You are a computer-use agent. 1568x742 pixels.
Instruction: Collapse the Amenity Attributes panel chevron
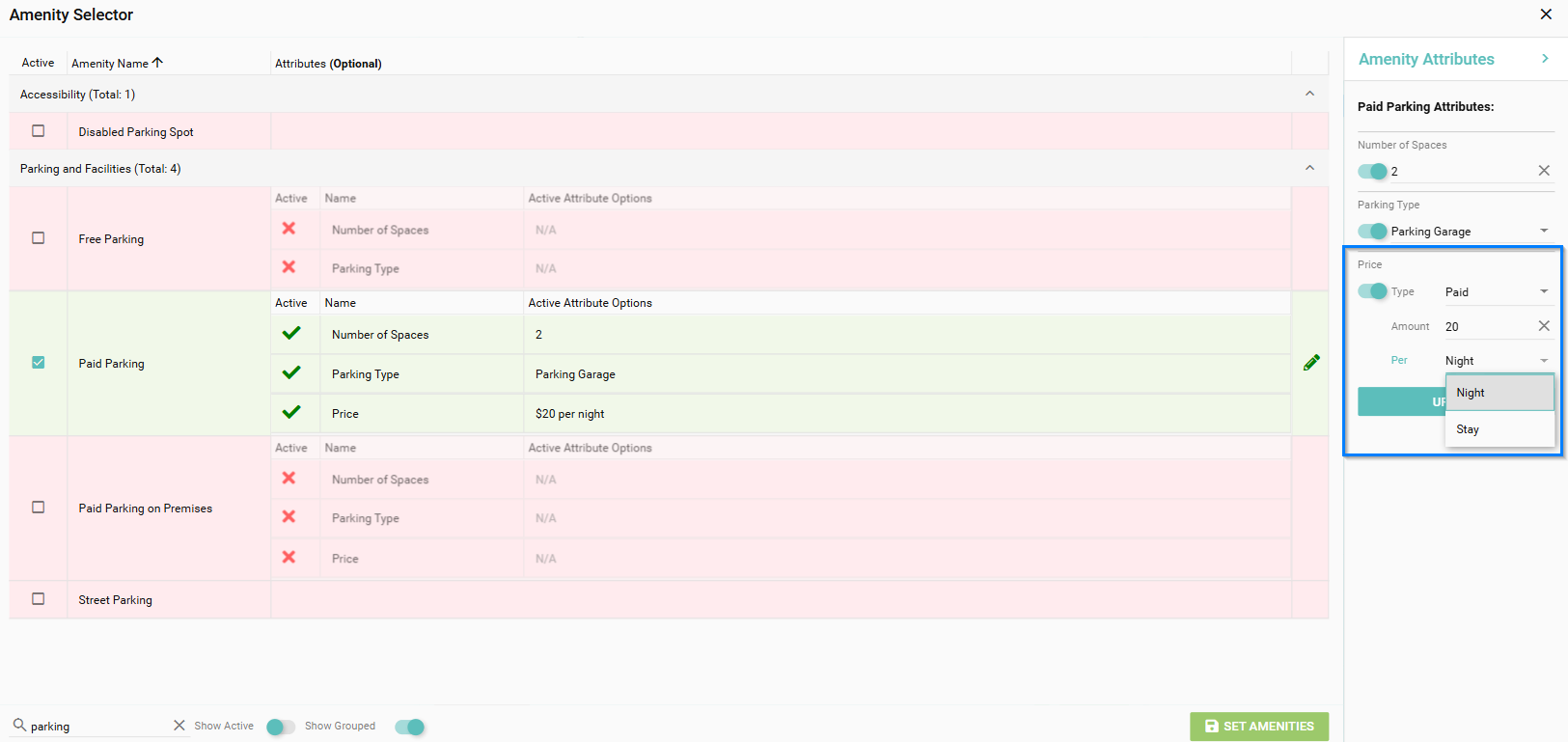click(x=1545, y=59)
